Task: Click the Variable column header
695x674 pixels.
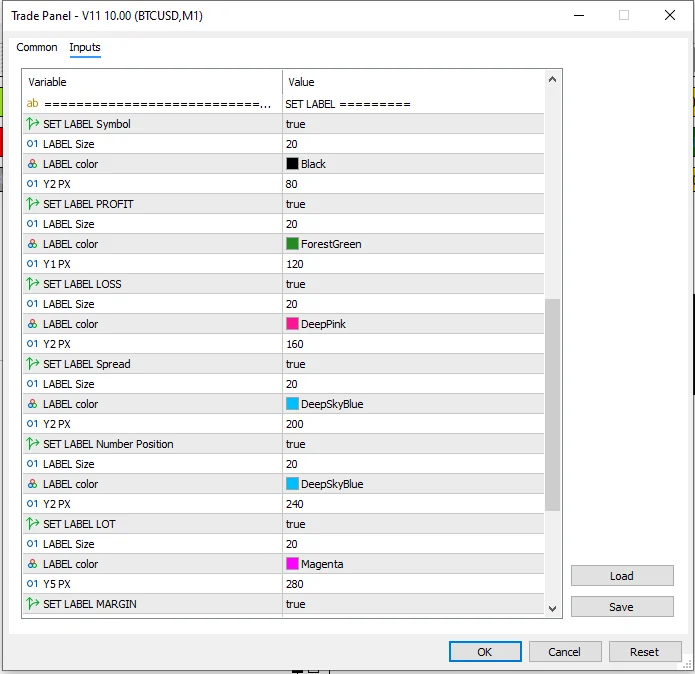Action: point(152,82)
